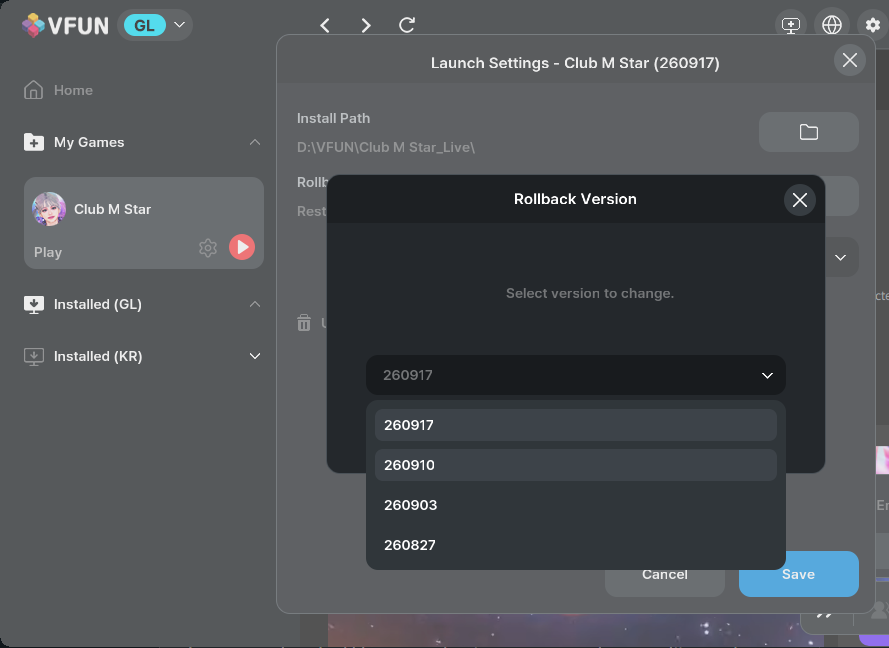Click the trash uninstall icon
The width and height of the screenshot is (889, 648).
tap(304, 323)
